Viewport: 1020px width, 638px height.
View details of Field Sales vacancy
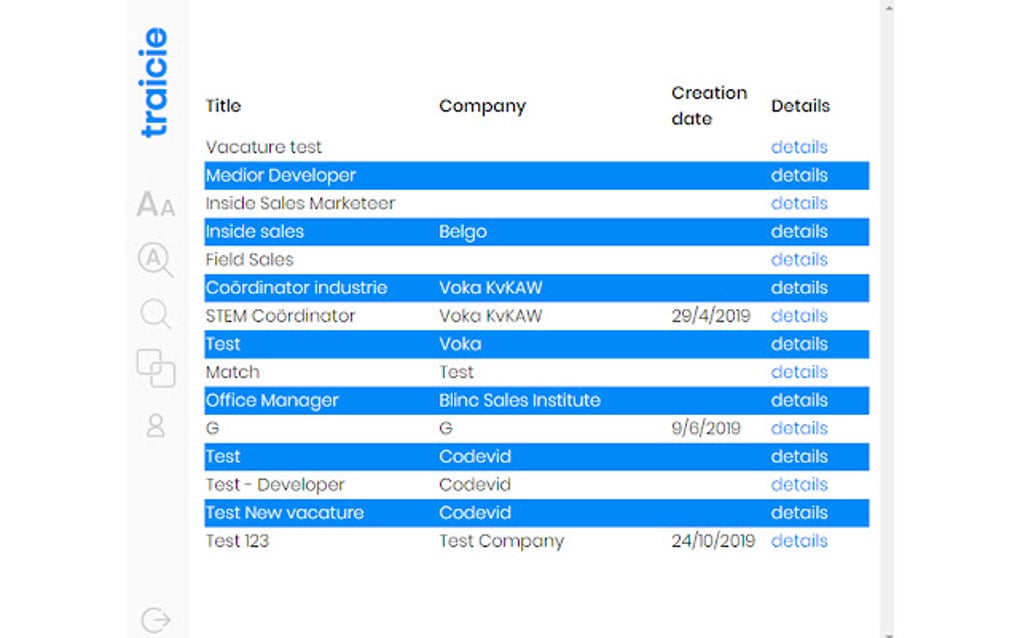click(799, 260)
